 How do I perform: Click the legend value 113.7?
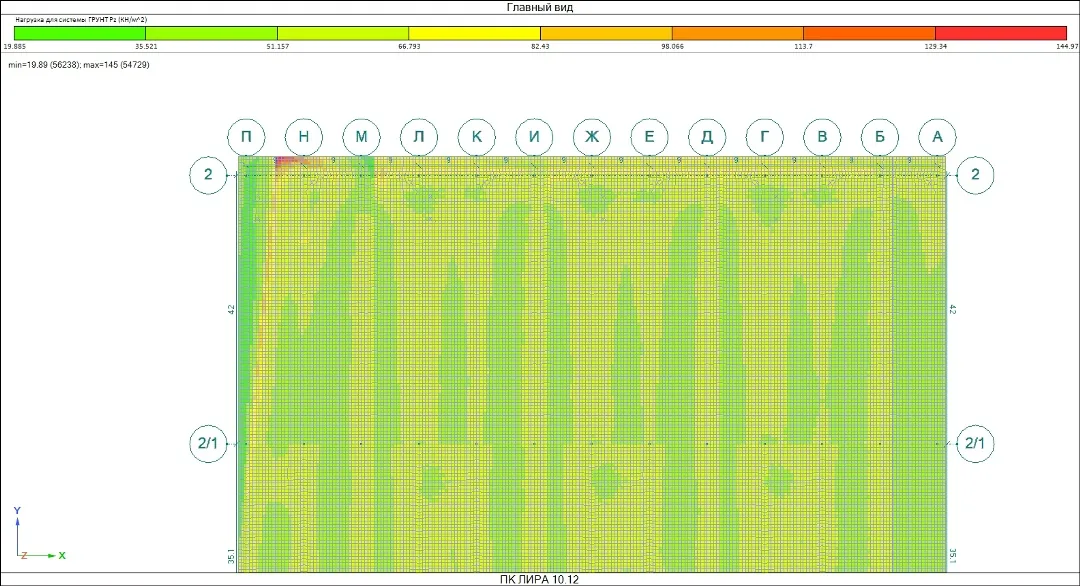[803, 46]
